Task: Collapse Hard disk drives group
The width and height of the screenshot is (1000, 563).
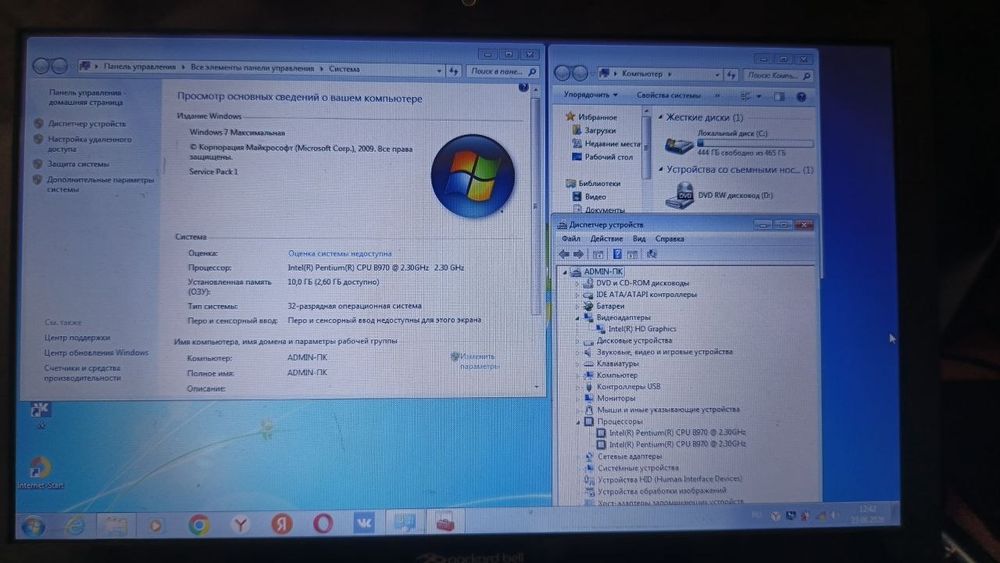Action: (x=661, y=117)
